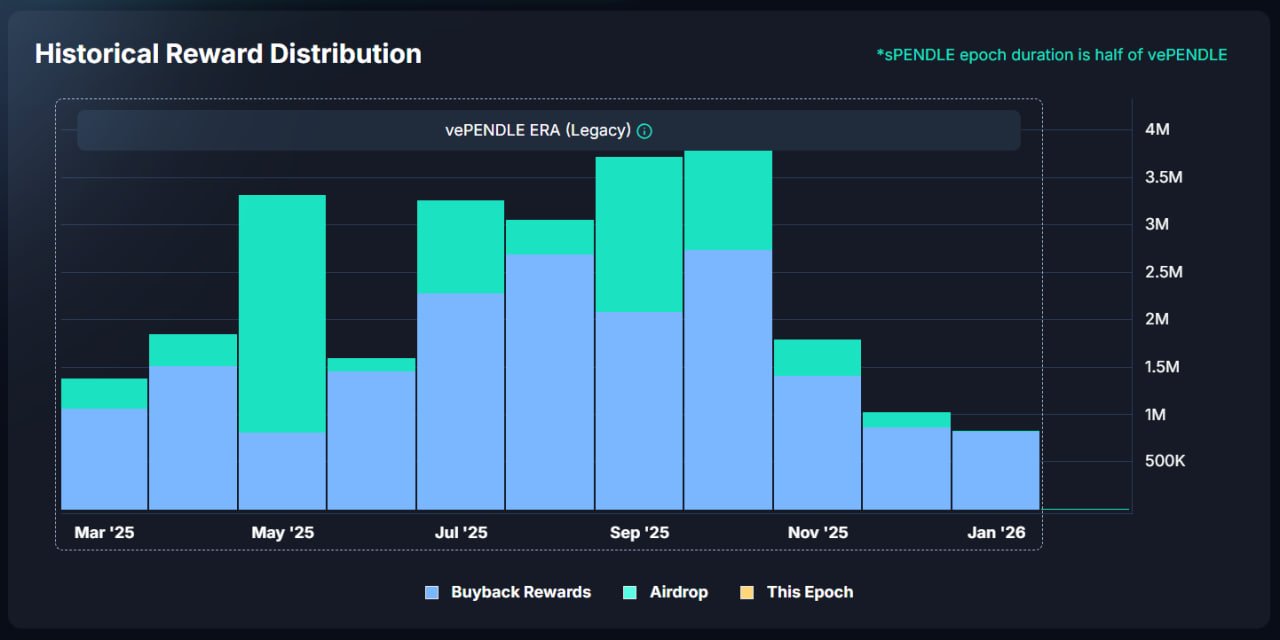
Task: Click the 4M y-axis label
Action: (x=1157, y=130)
